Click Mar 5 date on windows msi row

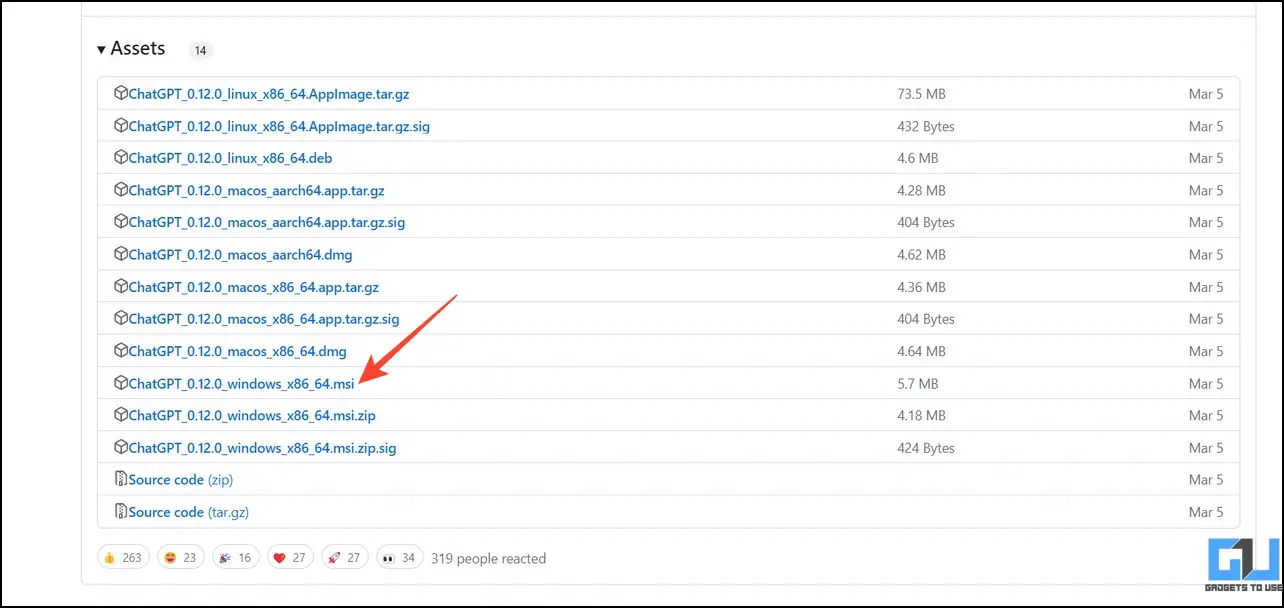click(x=1206, y=383)
